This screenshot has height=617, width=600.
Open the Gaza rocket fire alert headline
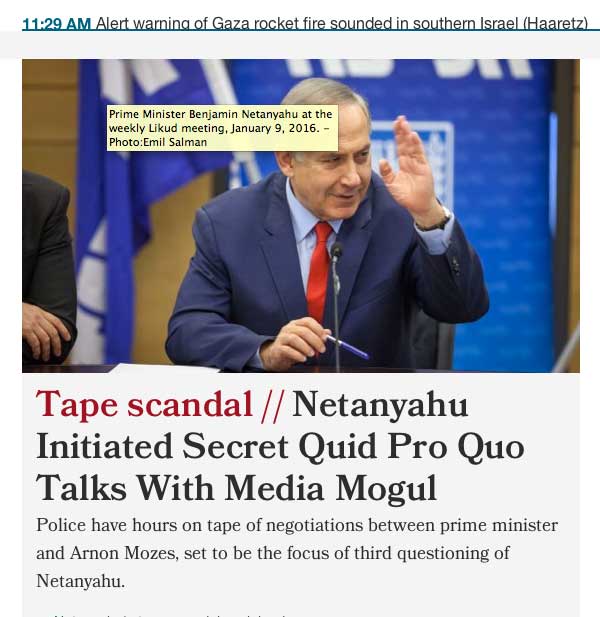point(342,24)
